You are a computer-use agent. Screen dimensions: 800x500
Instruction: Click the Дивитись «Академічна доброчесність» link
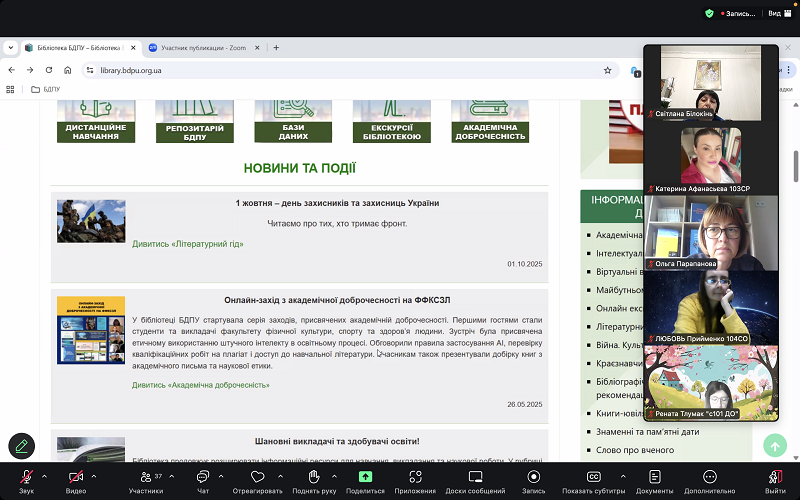click(x=200, y=384)
